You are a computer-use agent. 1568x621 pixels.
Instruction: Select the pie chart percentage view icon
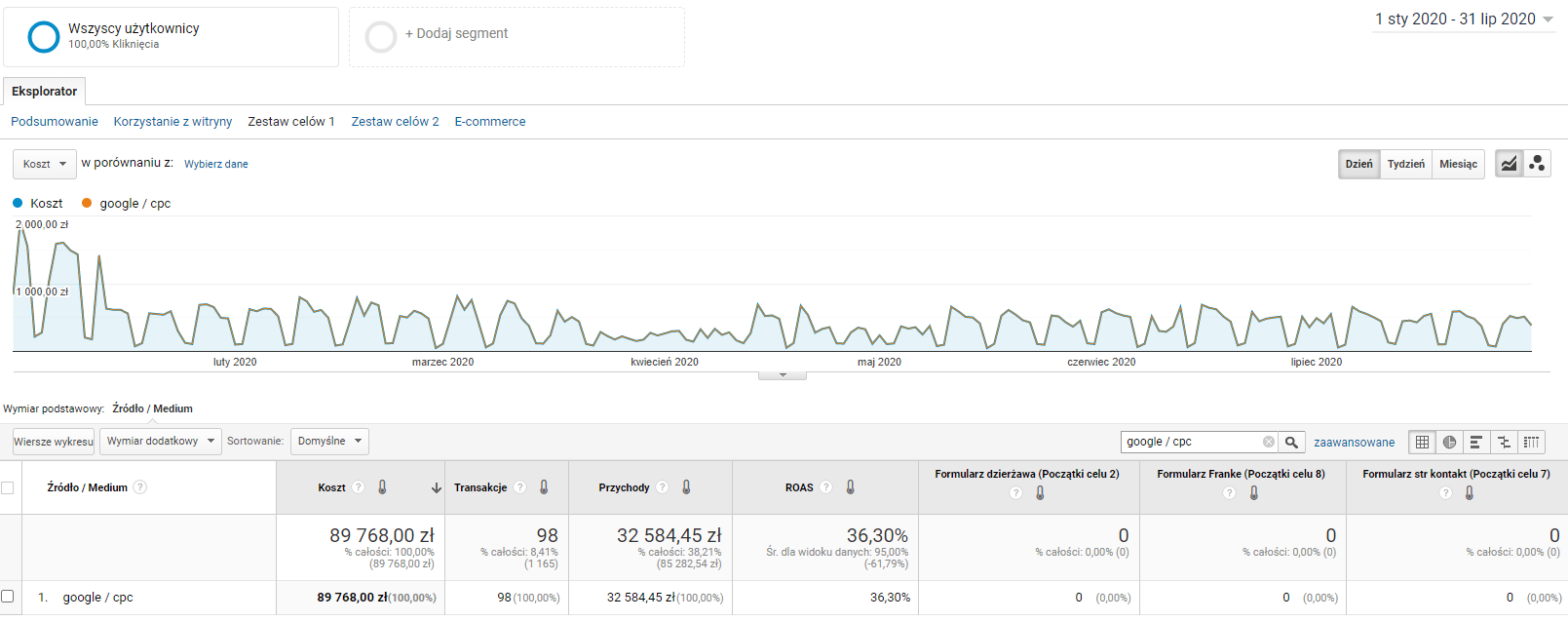pyautogui.click(x=1449, y=442)
